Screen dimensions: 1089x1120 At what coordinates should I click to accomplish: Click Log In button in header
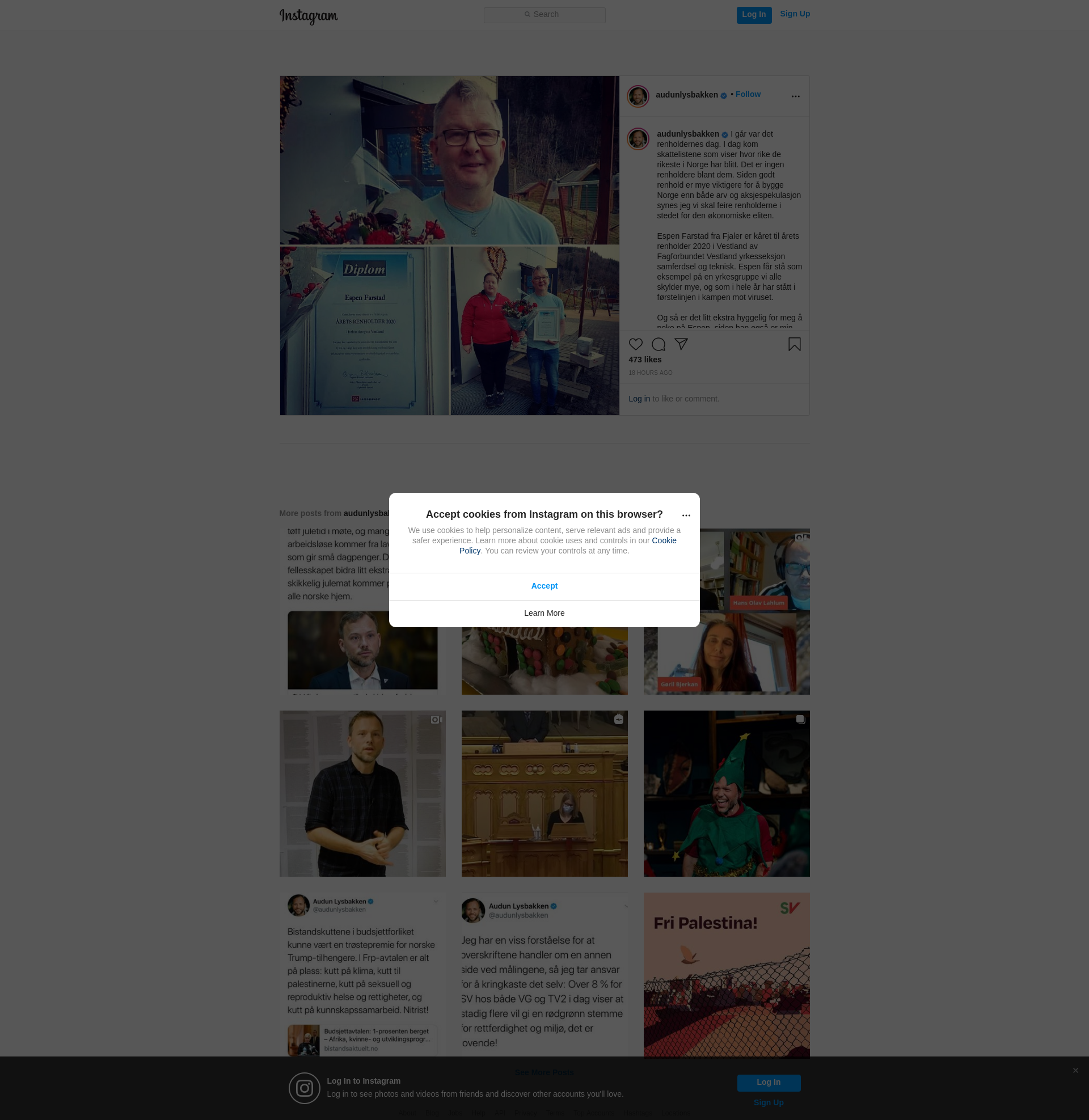pos(753,15)
